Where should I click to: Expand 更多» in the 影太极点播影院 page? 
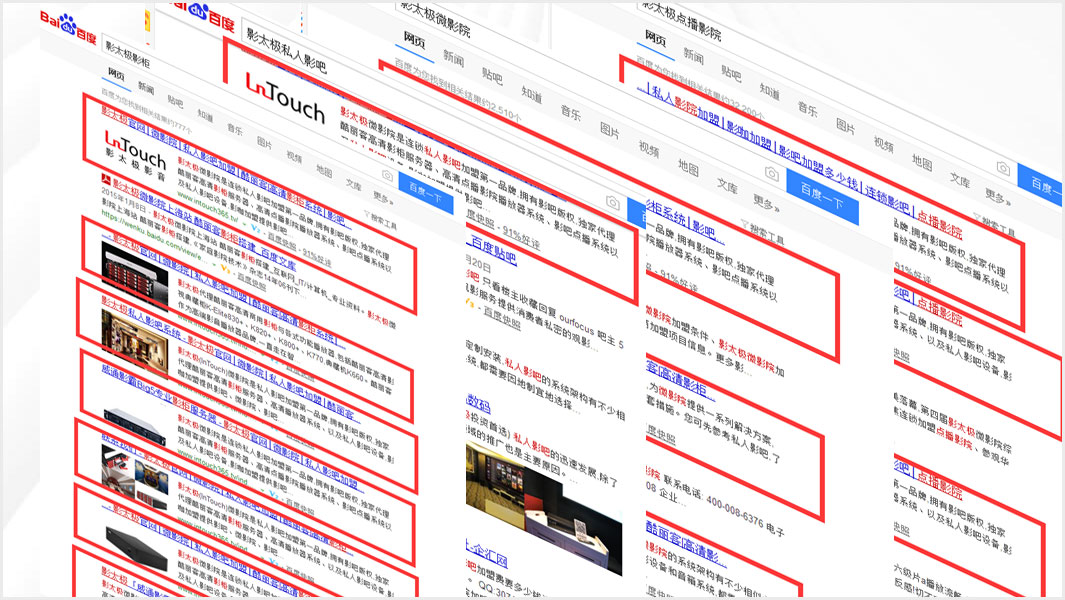[x=996, y=196]
